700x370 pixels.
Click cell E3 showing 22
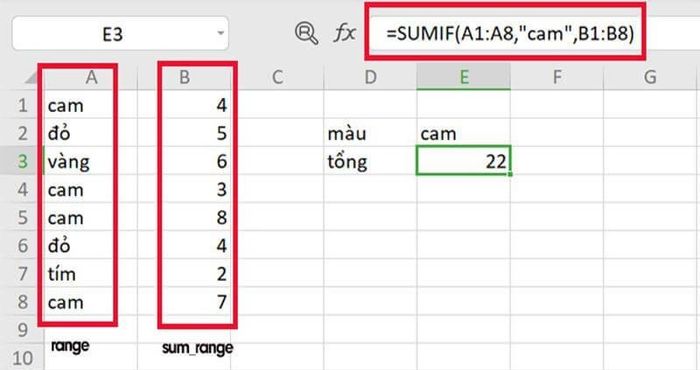pyautogui.click(x=463, y=161)
